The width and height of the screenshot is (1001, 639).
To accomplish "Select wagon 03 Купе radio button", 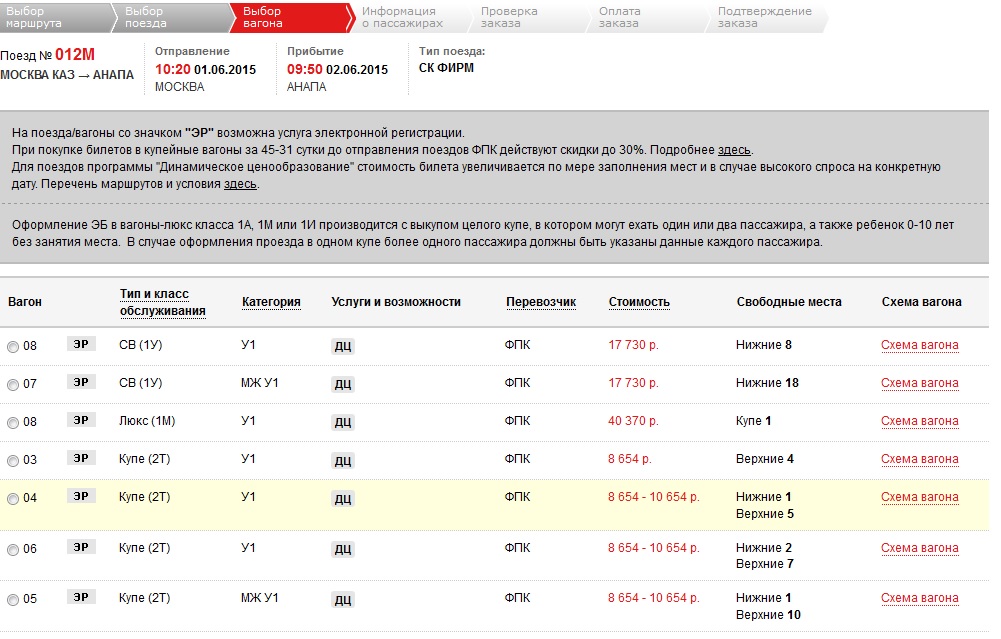I will [13, 461].
